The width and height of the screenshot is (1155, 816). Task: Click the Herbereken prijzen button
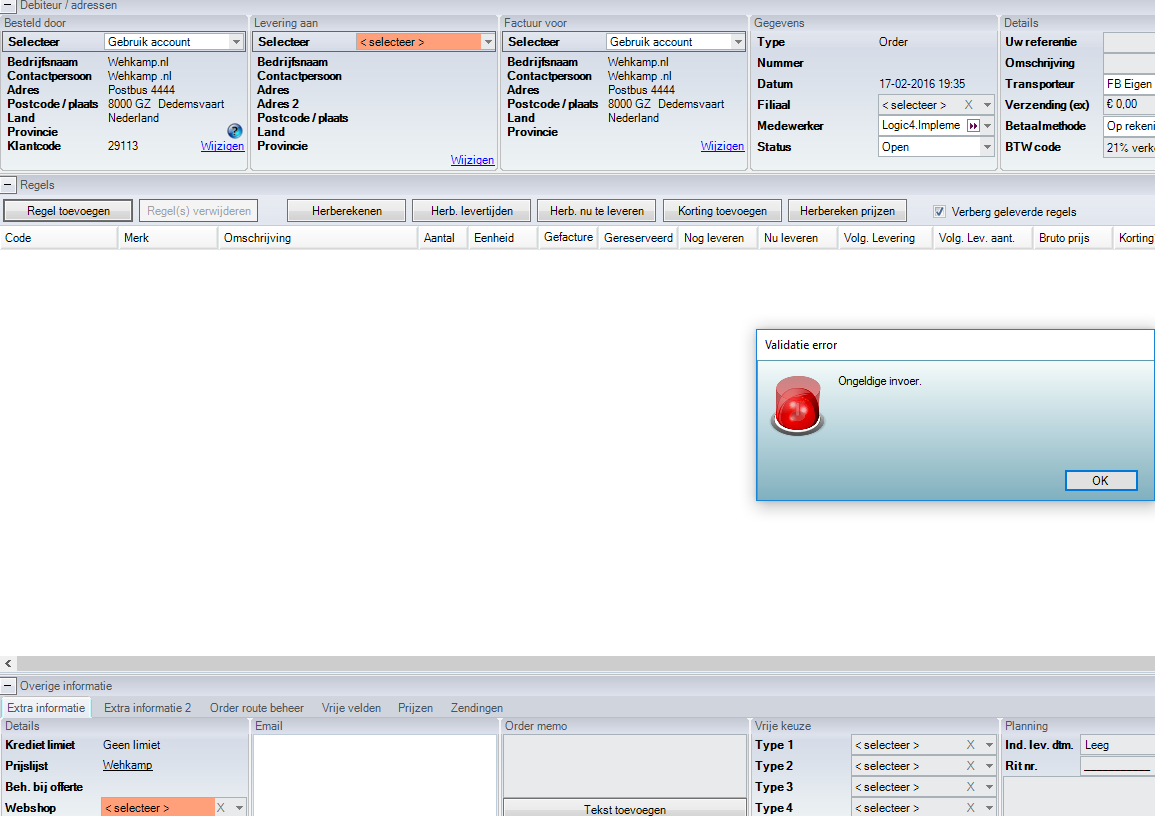pos(847,211)
